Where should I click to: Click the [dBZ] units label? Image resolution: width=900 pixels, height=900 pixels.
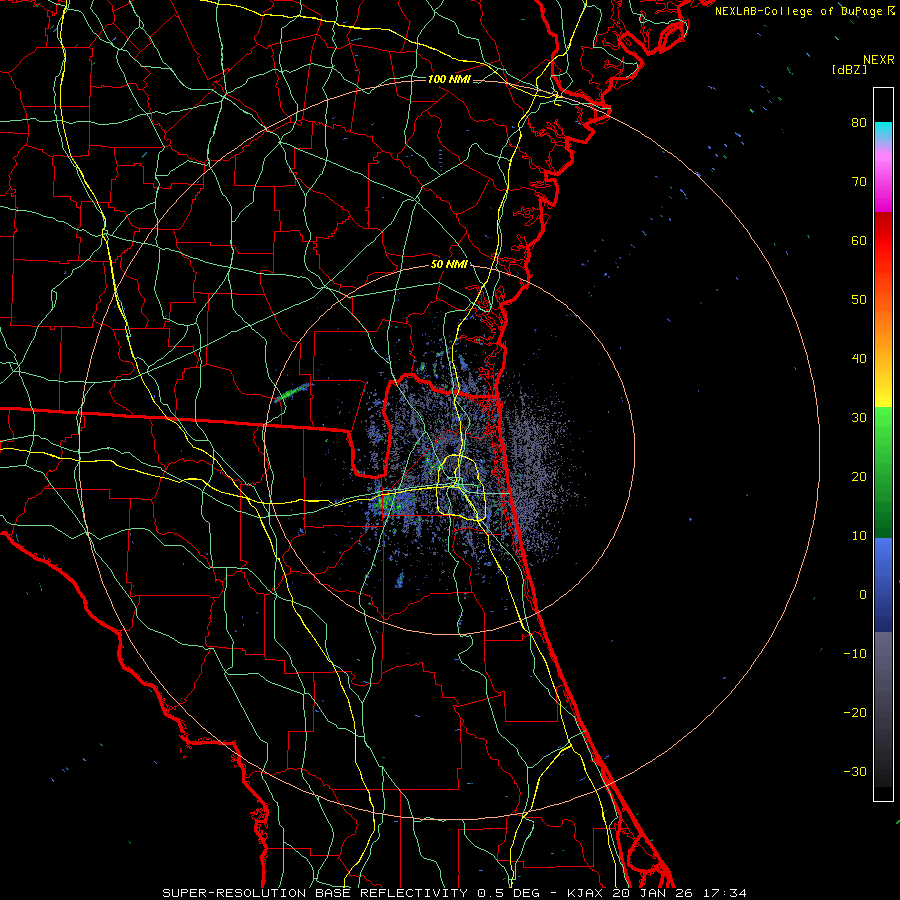point(849,69)
